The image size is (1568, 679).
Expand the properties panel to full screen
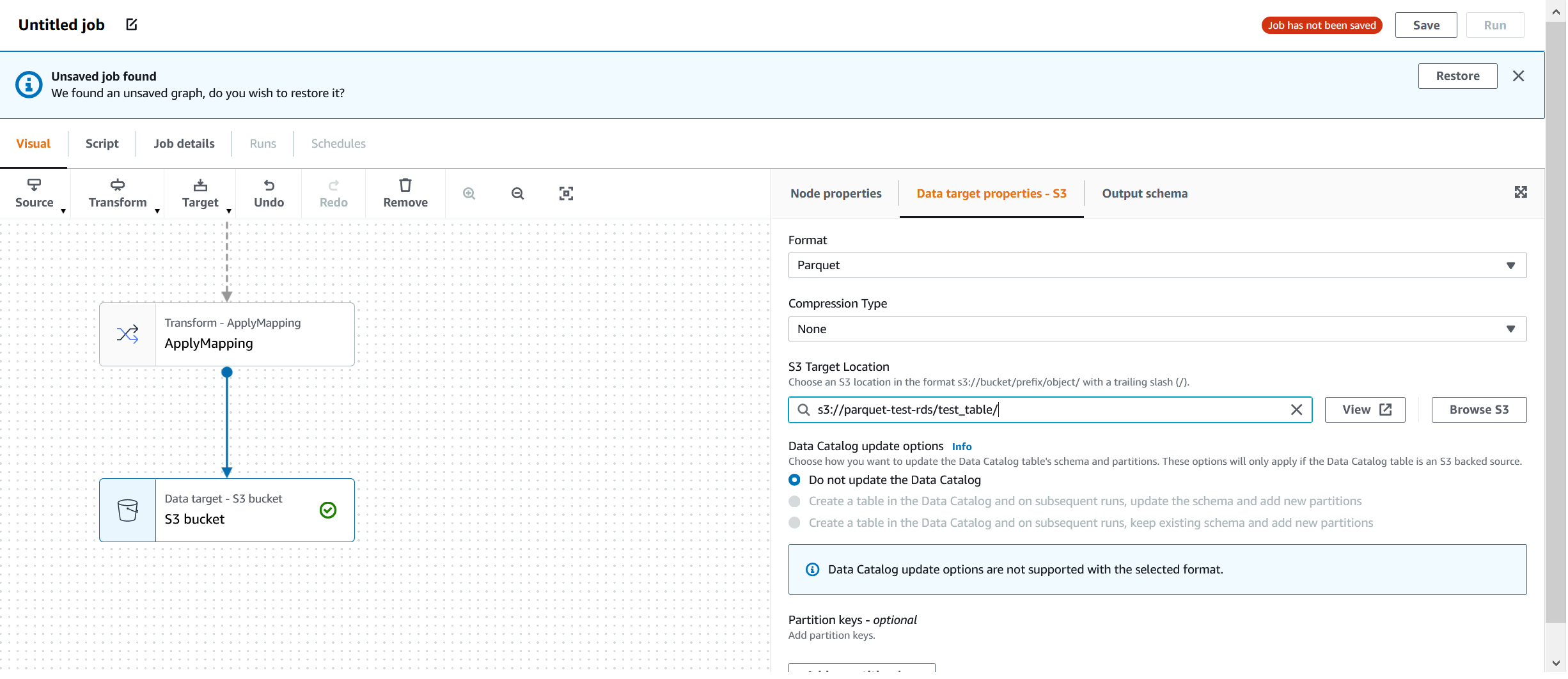tap(1520, 192)
